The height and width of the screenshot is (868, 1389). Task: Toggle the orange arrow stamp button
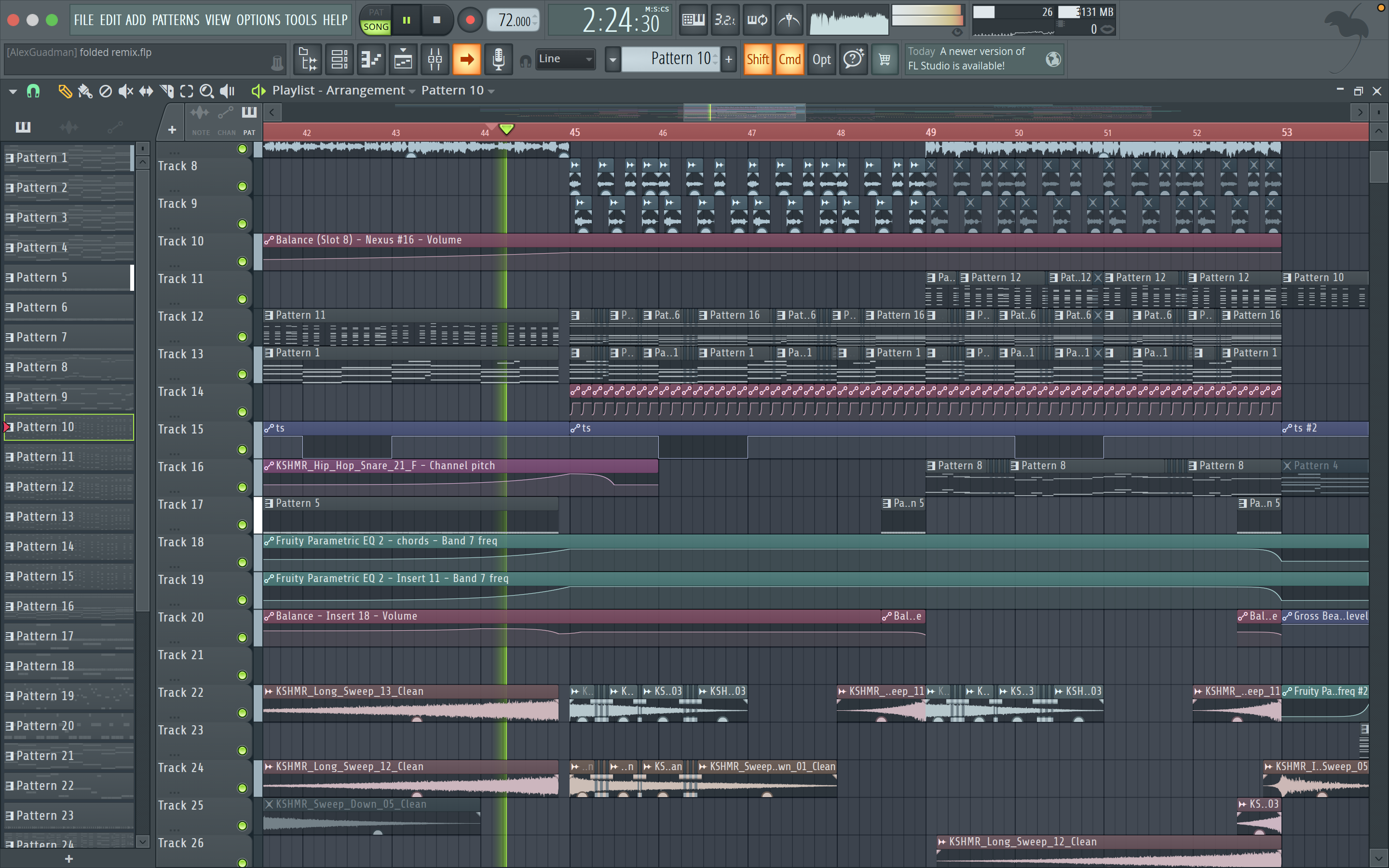[x=467, y=59]
